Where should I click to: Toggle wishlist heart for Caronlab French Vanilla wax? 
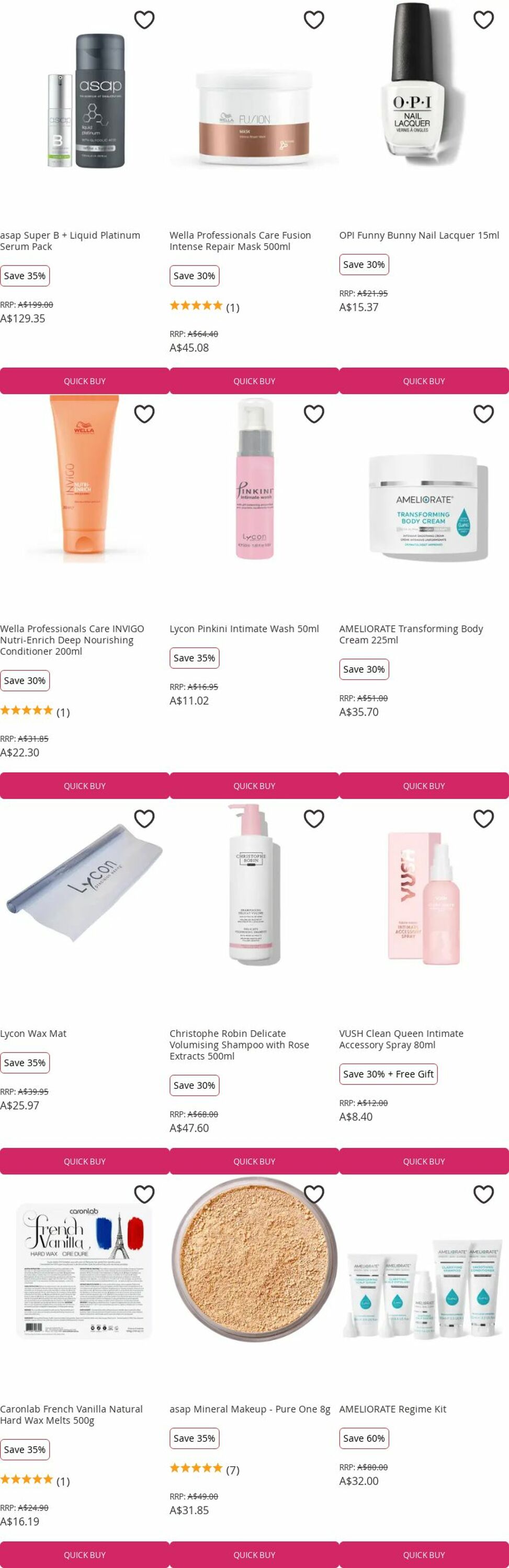point(144,1194)
